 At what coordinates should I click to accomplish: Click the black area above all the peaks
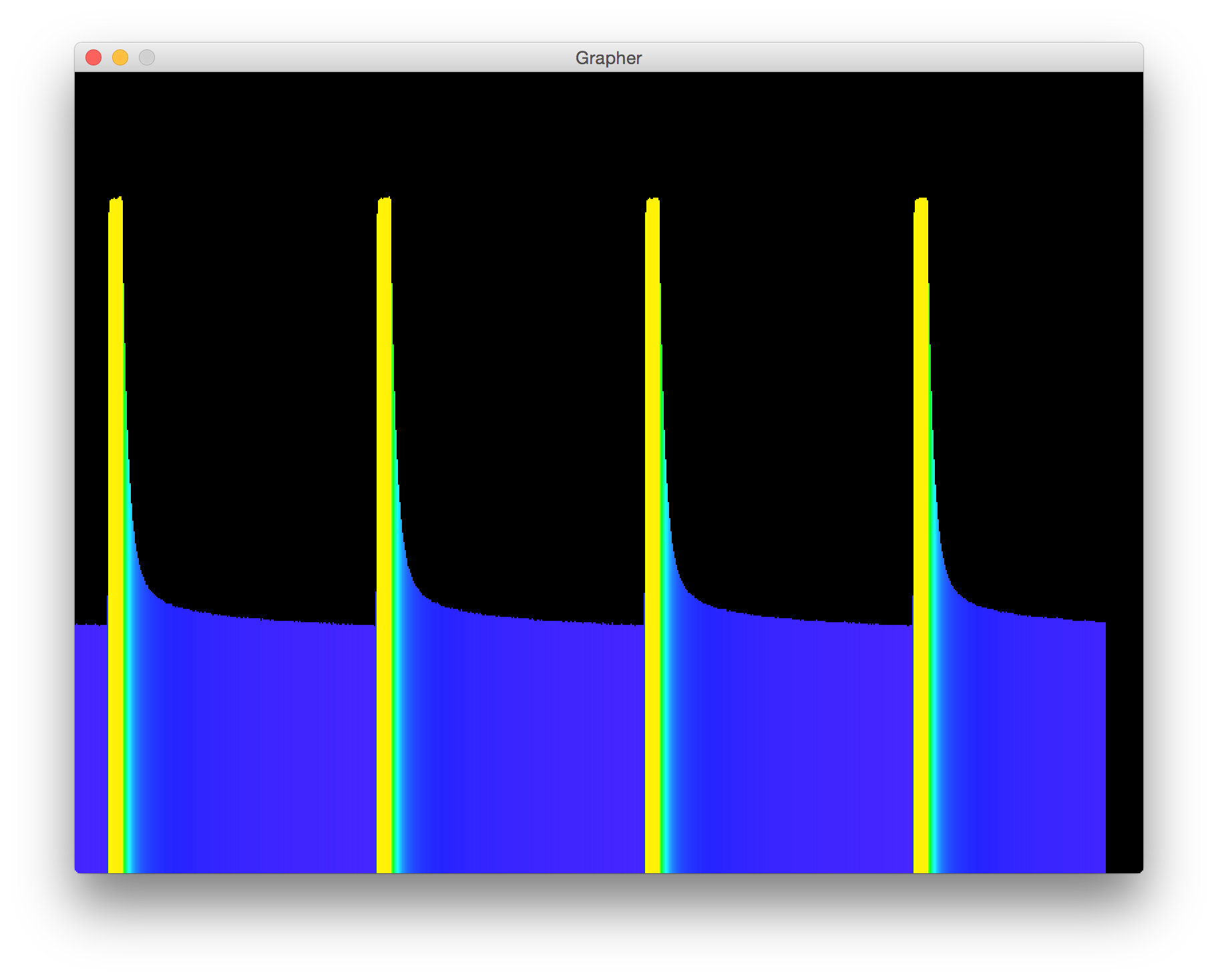coord(609,134)
